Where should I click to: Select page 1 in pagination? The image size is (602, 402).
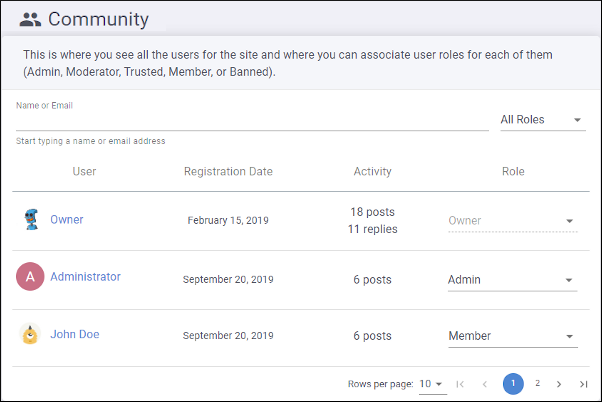click(x=513, y=384)
